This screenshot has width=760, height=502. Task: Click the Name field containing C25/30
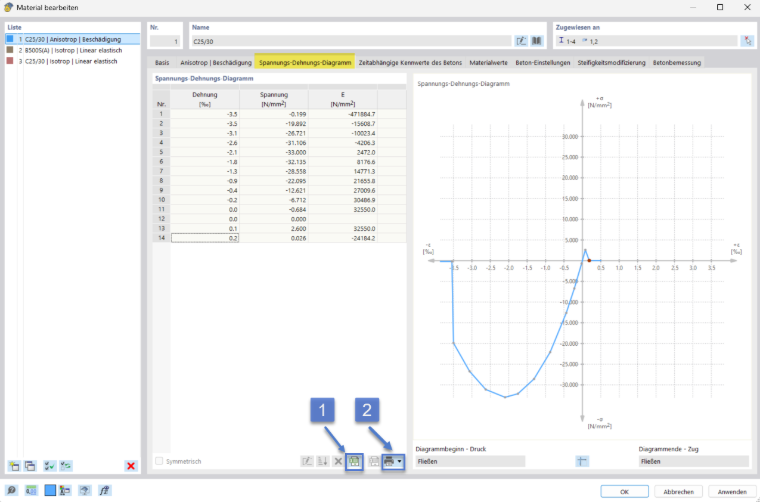[351, 41]
